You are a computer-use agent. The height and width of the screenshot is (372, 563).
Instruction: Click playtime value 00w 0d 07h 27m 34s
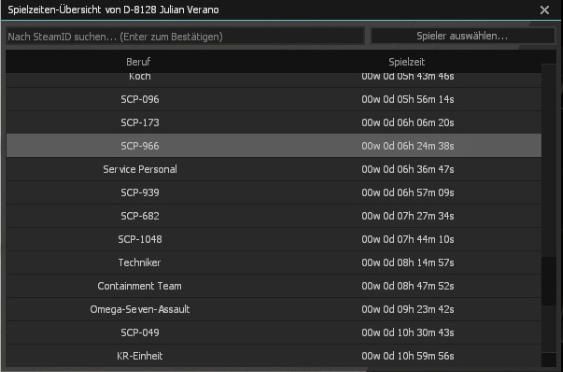pos(408,216)
